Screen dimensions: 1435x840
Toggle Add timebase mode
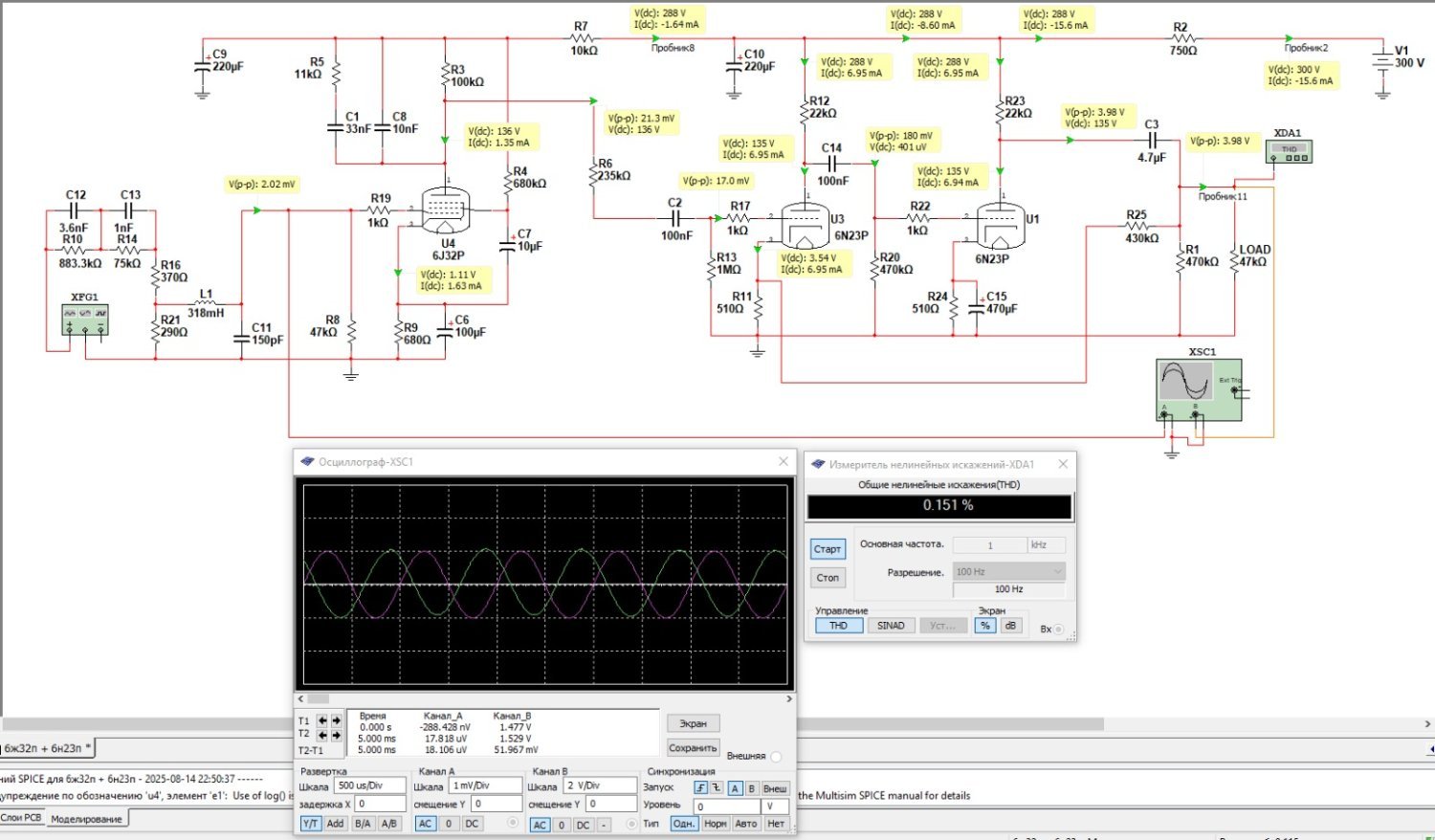pyautogui.click(x=335, y=824)
